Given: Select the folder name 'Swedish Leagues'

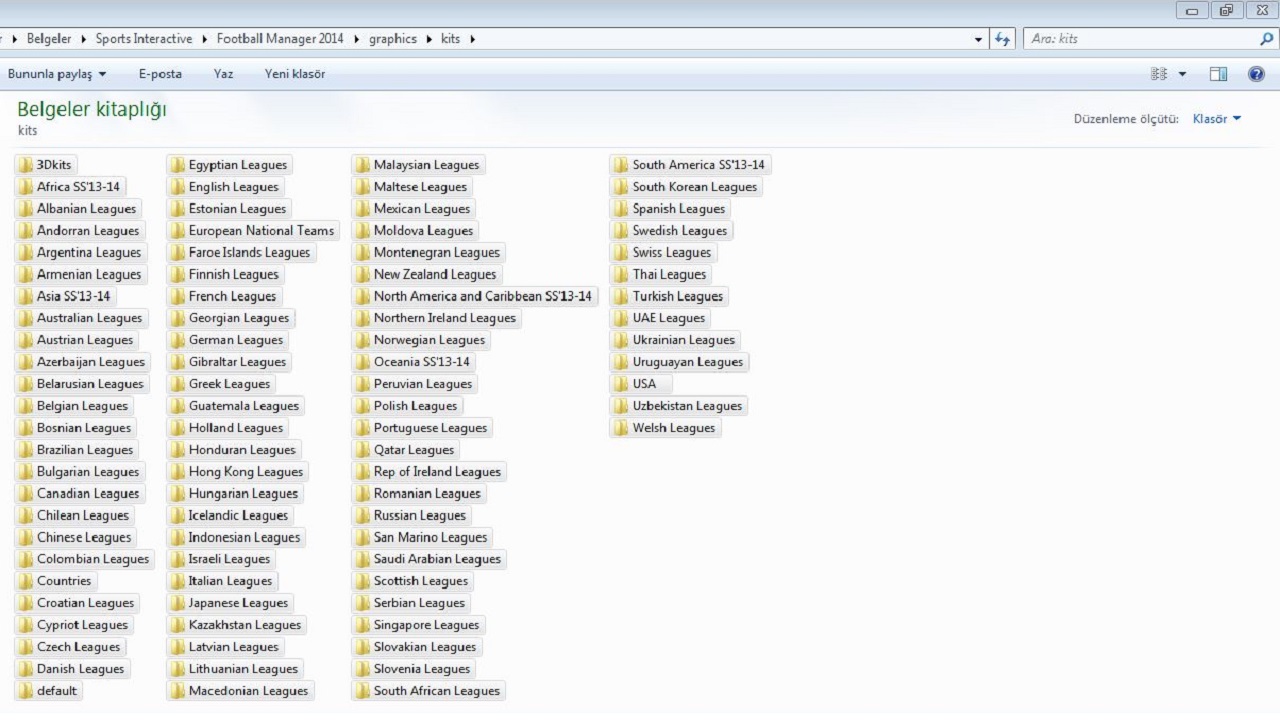Looking at the screenshot, I should coord(680,231).
